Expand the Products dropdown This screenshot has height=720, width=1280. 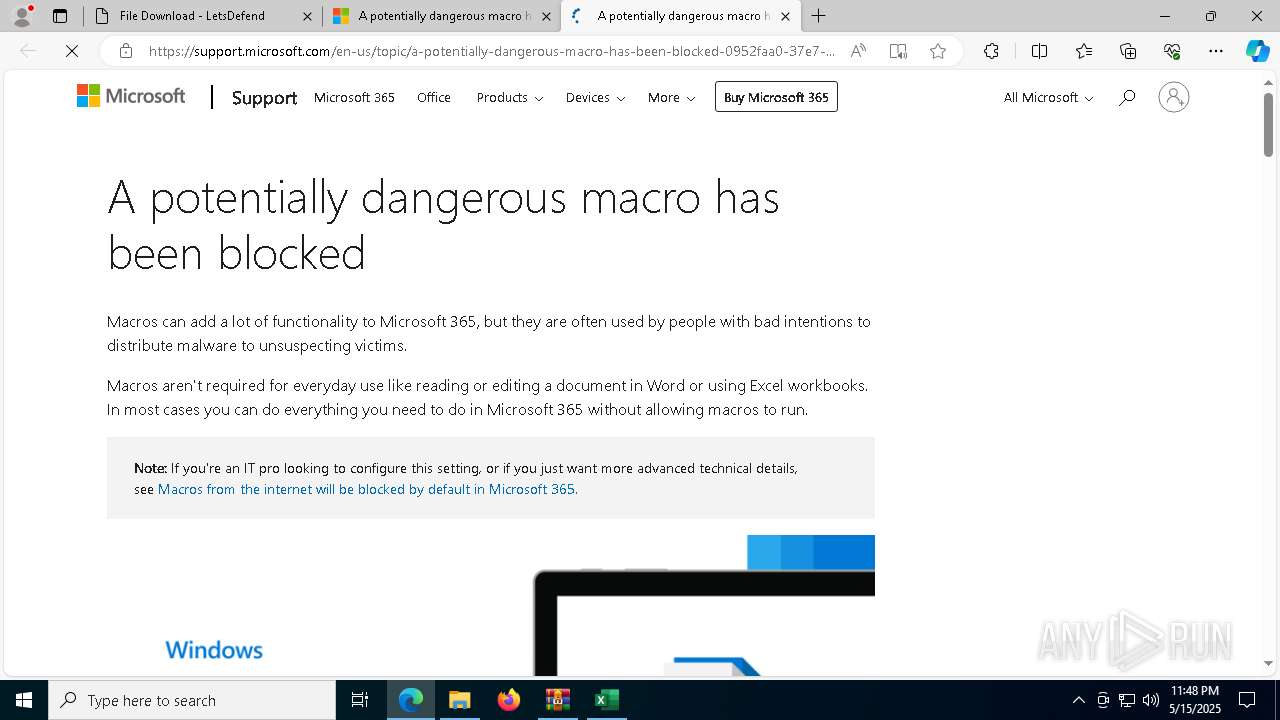510,97
